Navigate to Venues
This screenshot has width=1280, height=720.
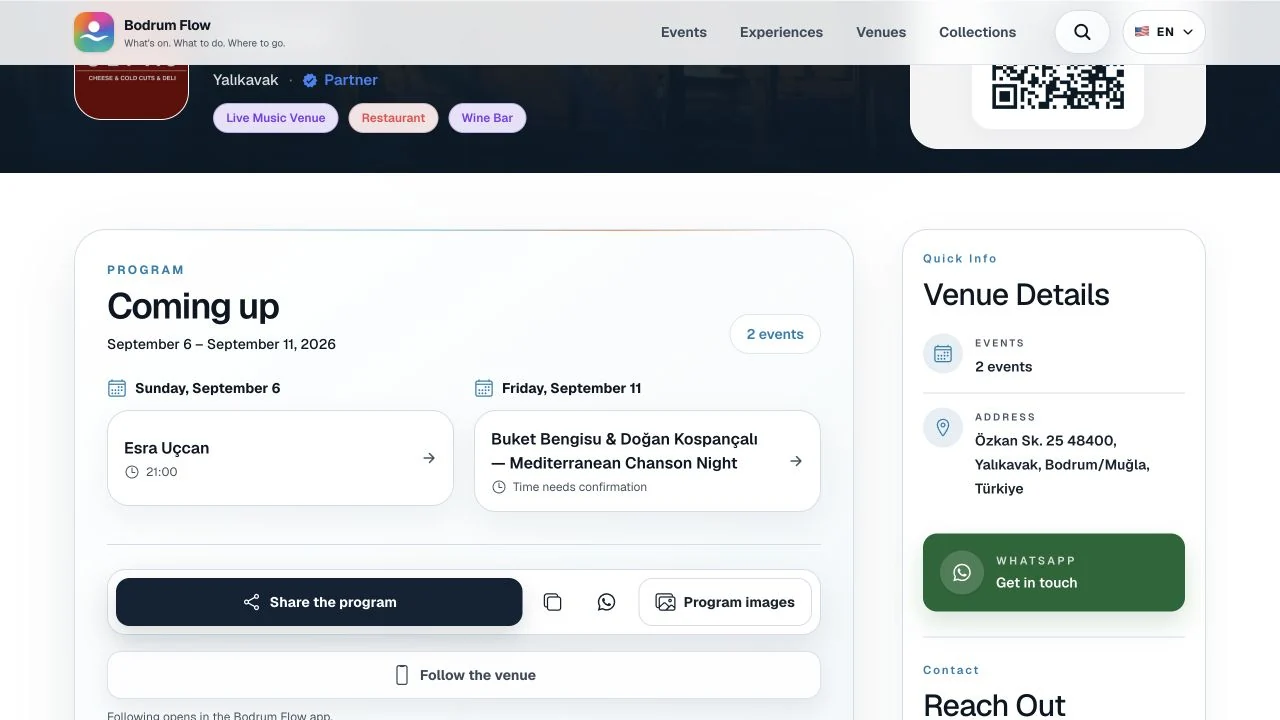click(881, 32)
